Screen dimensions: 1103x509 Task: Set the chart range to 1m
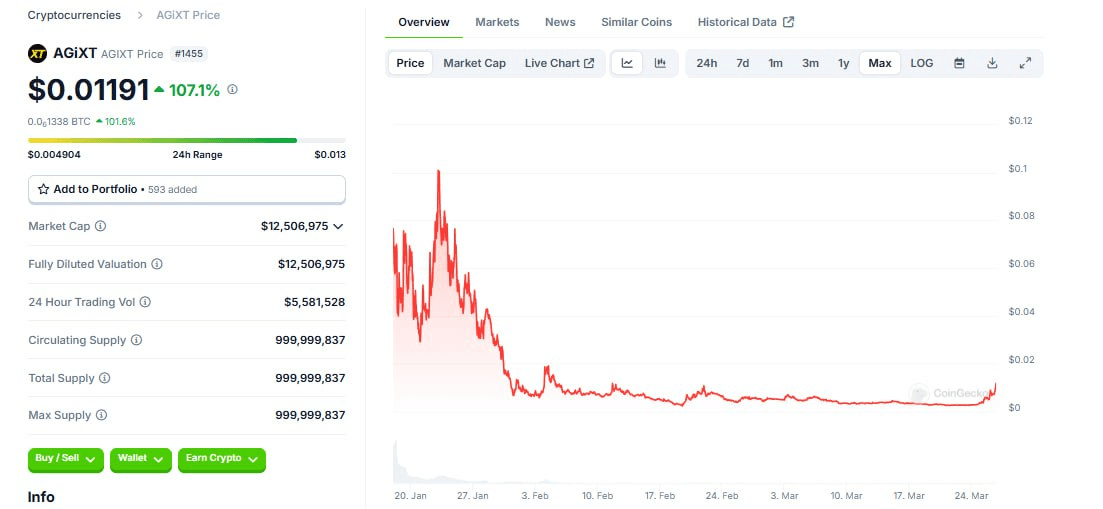[775, 63]
